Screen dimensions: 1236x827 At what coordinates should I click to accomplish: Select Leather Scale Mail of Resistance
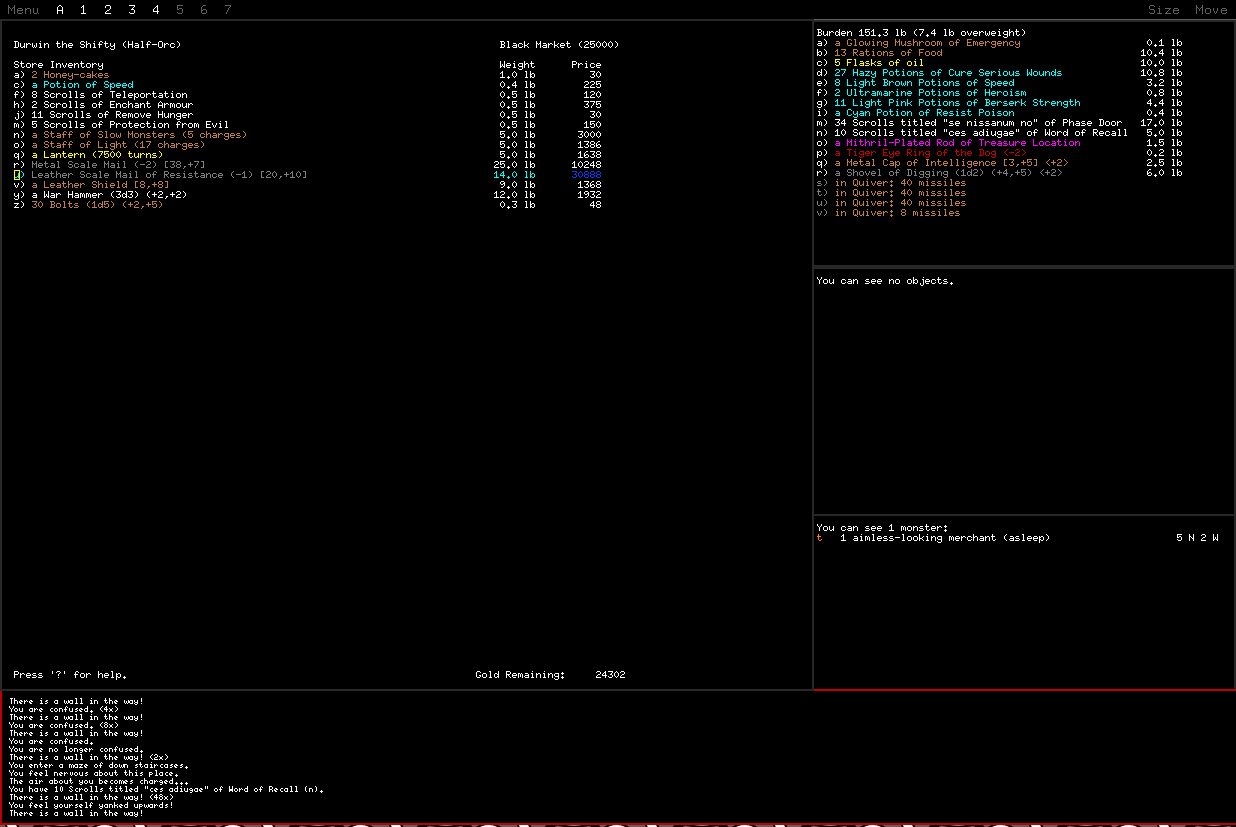[x=308, y=175]
